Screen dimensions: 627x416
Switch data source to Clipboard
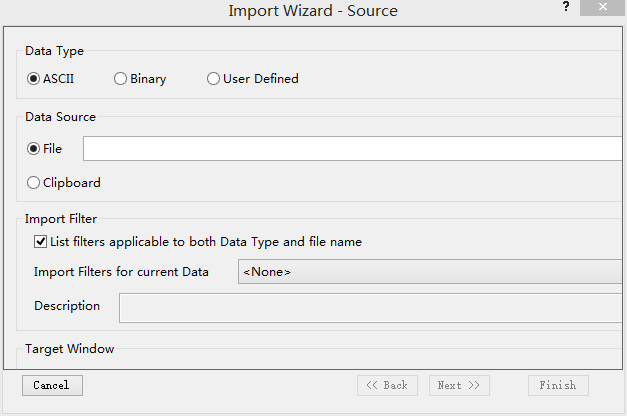34,183
